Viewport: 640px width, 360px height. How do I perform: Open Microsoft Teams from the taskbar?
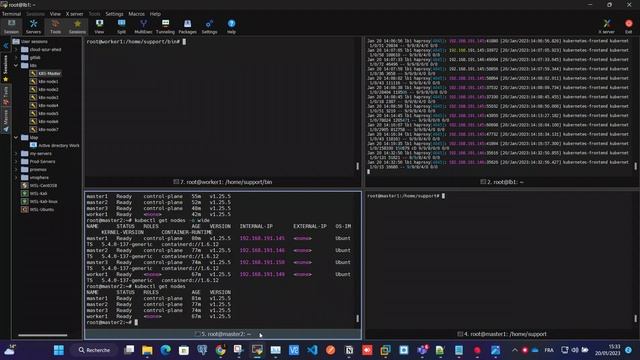pos(422,350)
